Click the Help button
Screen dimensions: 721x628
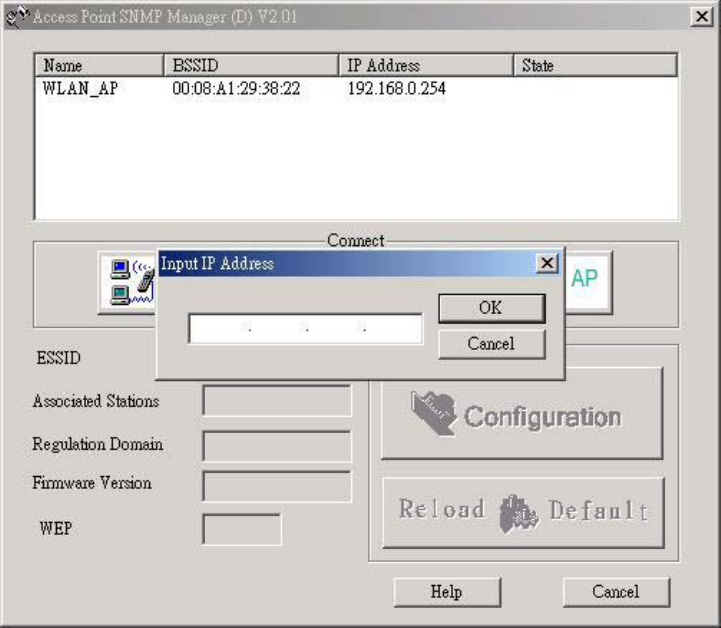tap(447, 592)
